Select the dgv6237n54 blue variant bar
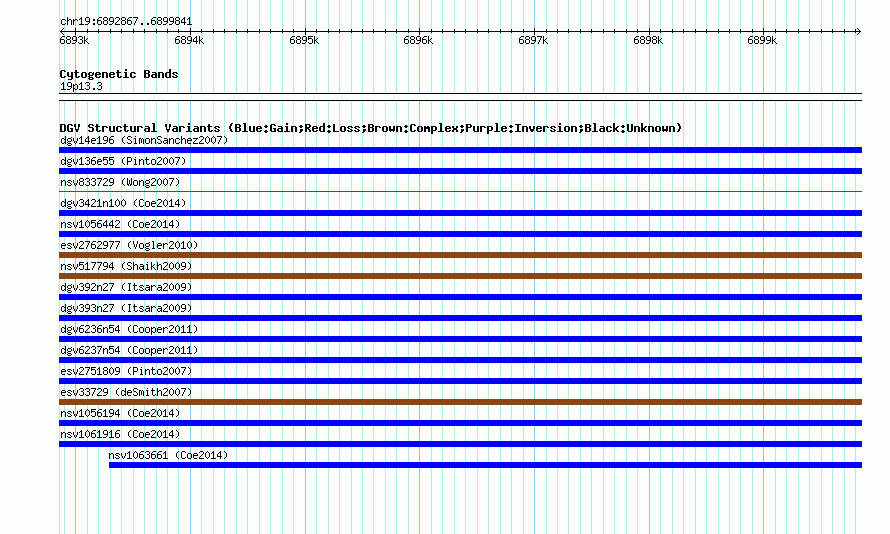890x534 pixels. click(460, 360)
